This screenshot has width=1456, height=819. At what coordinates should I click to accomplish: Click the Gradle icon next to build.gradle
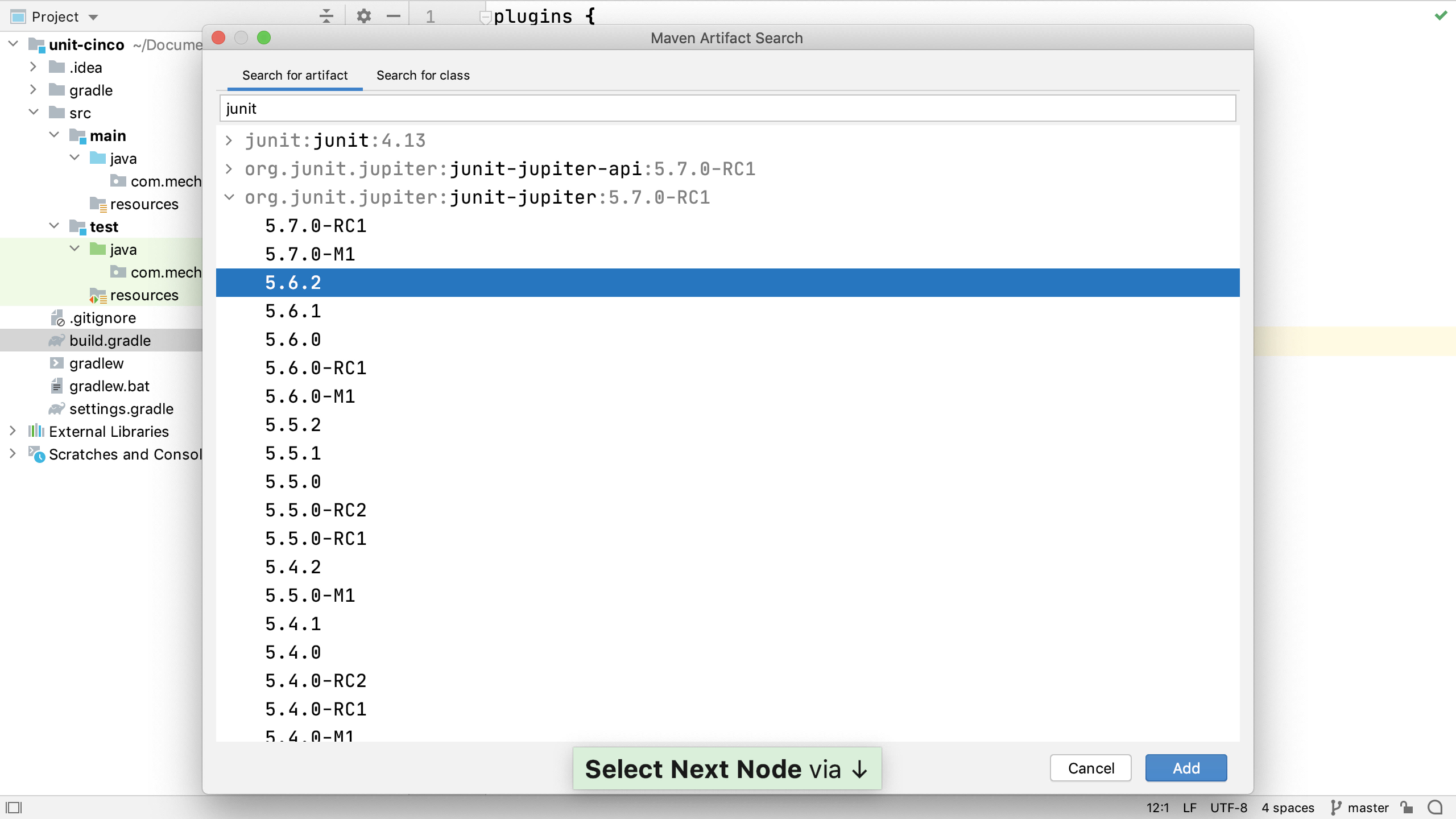(56, 340)
